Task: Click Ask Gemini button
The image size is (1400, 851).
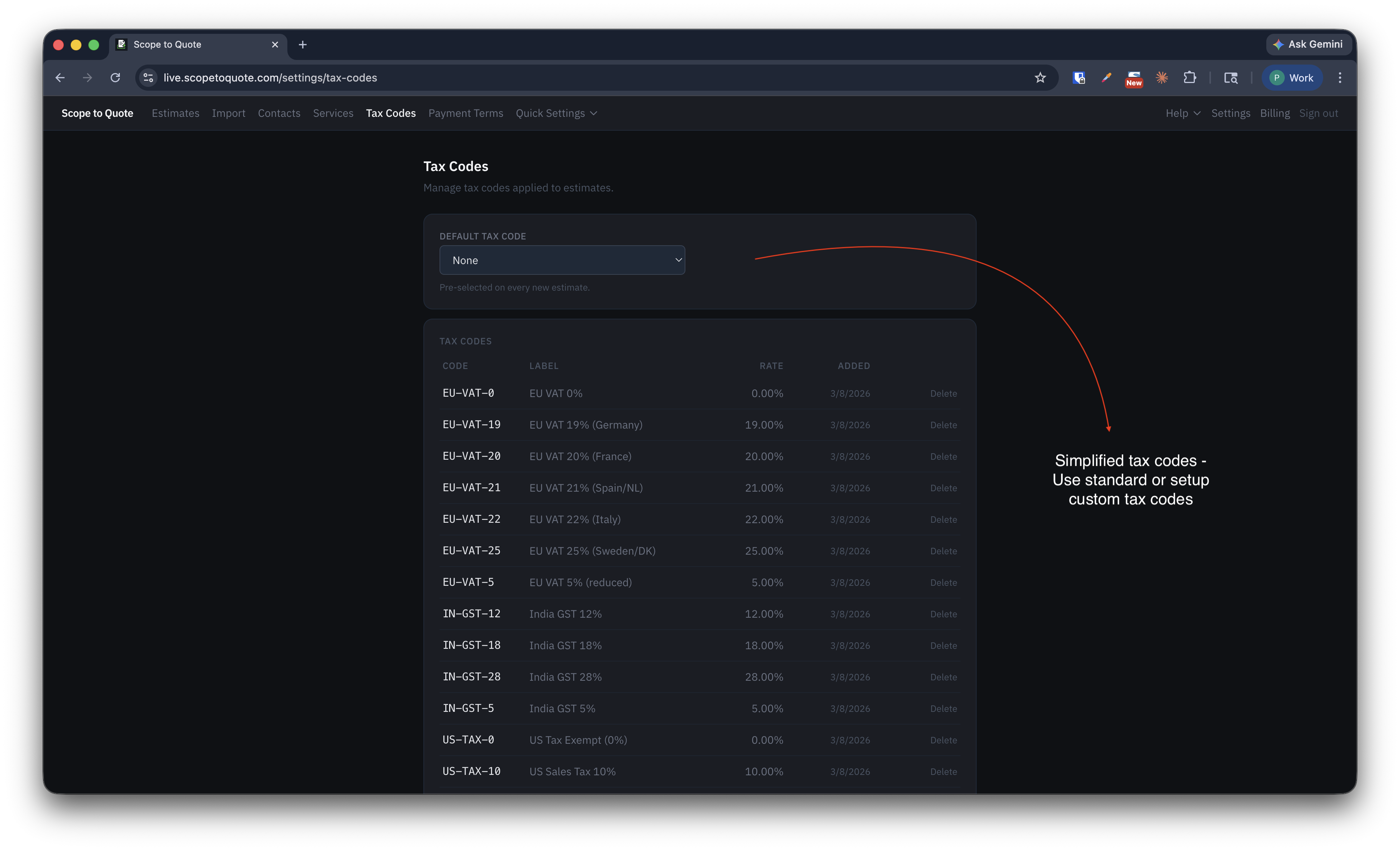Action: (1308, 44)
